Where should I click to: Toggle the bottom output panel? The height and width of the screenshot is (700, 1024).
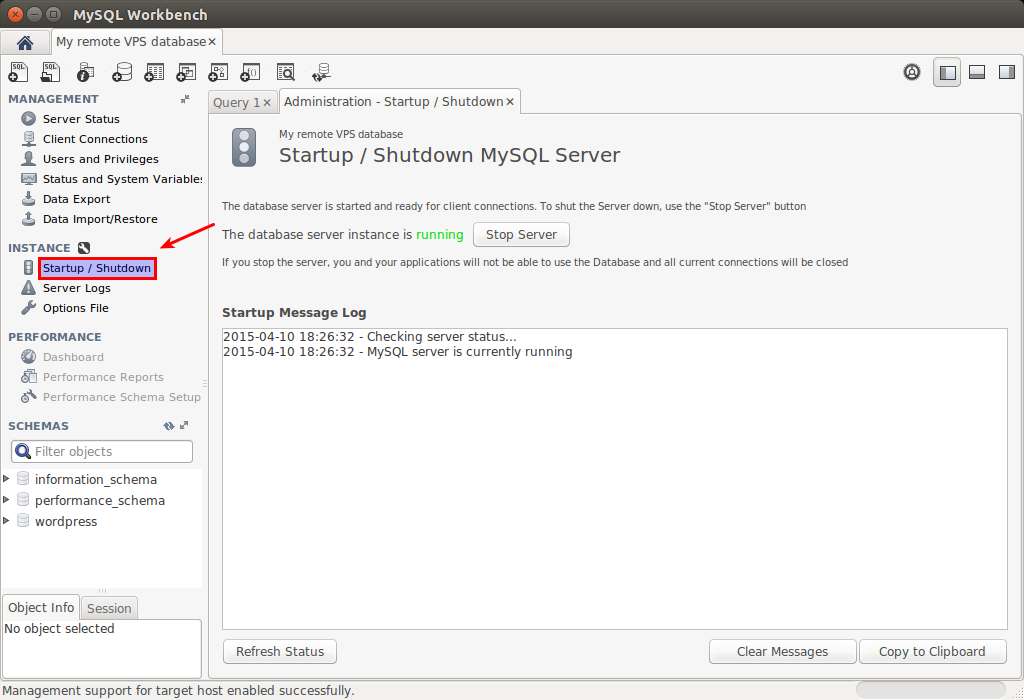tap(977, 72)
